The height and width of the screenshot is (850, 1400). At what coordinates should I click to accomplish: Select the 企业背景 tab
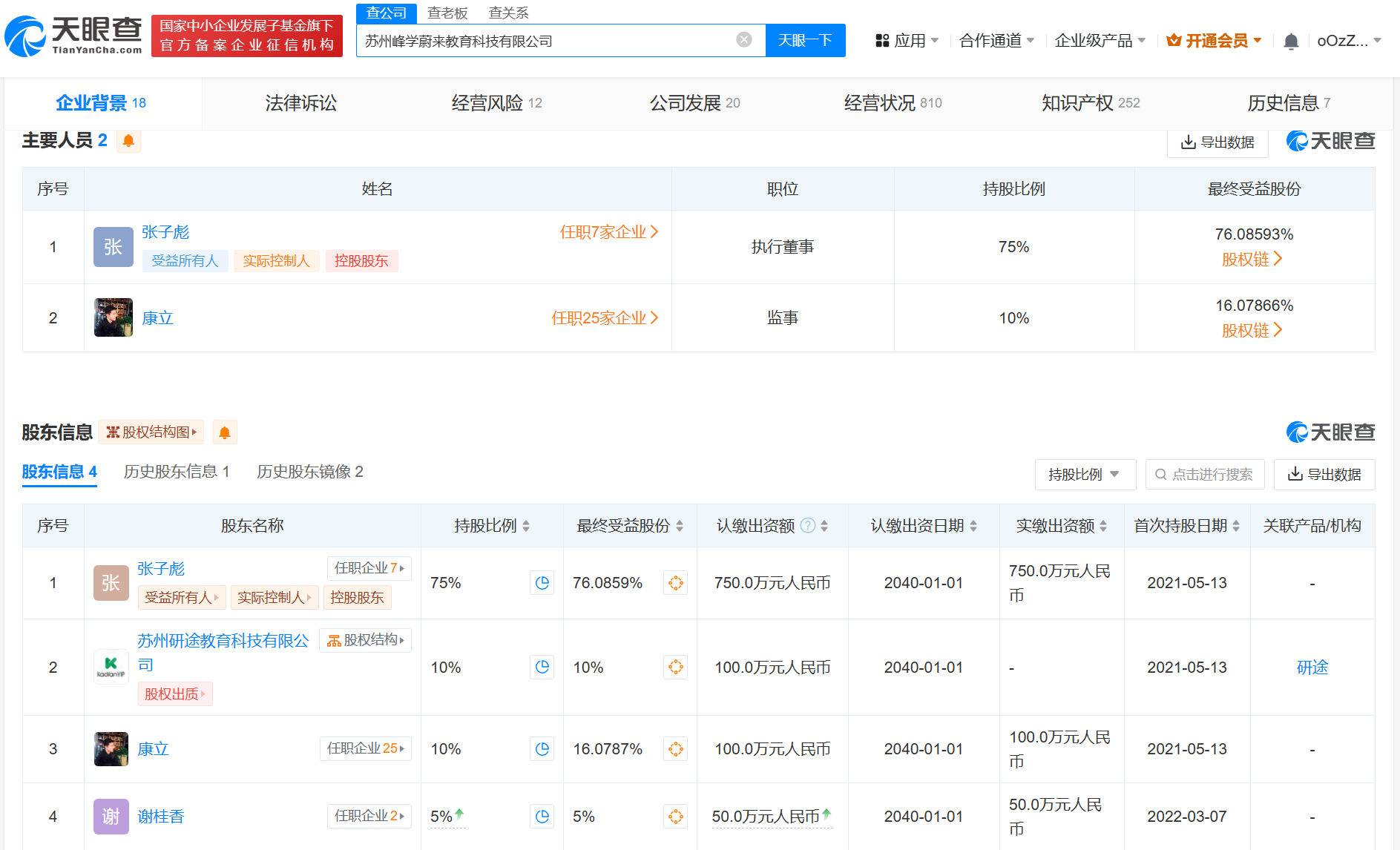pos(101,103)
